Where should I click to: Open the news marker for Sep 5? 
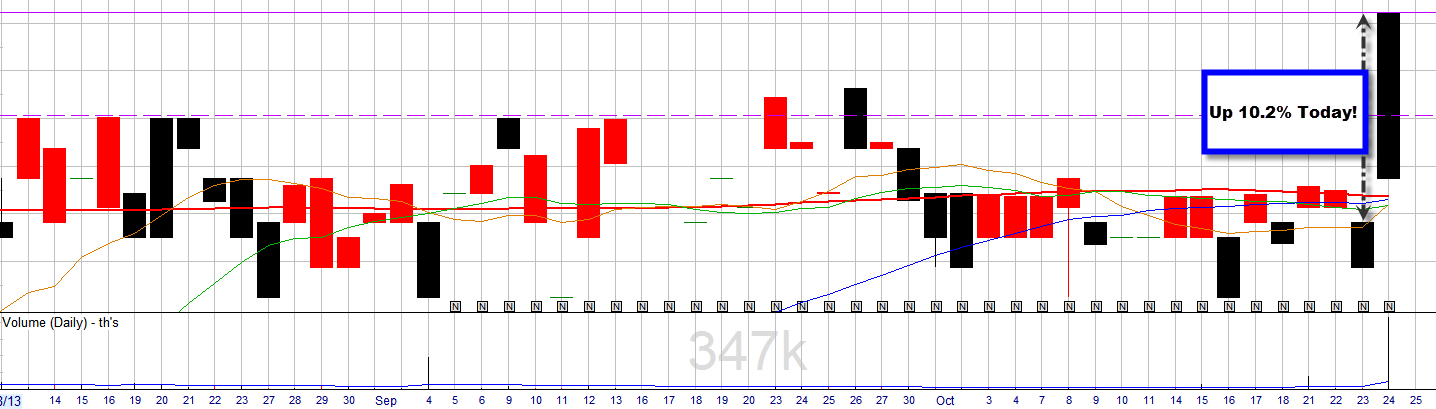[x=455, y=306]
